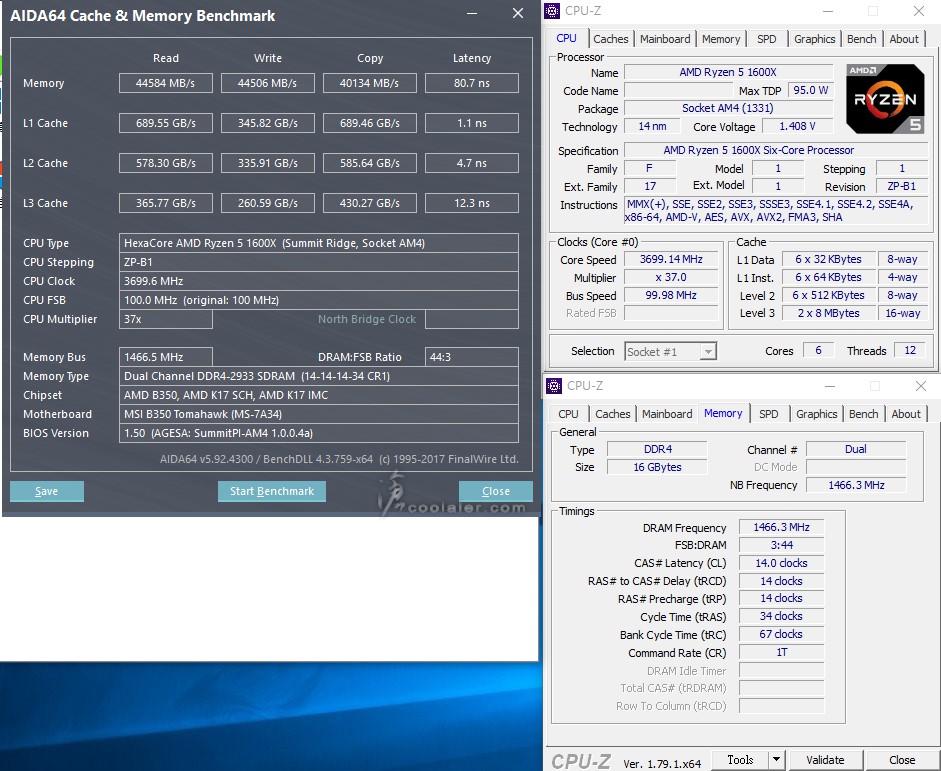Screen dimensions: 941x771
Task: Click the Close button in lower CPU-Z window
Action: [x=902, y=760]
